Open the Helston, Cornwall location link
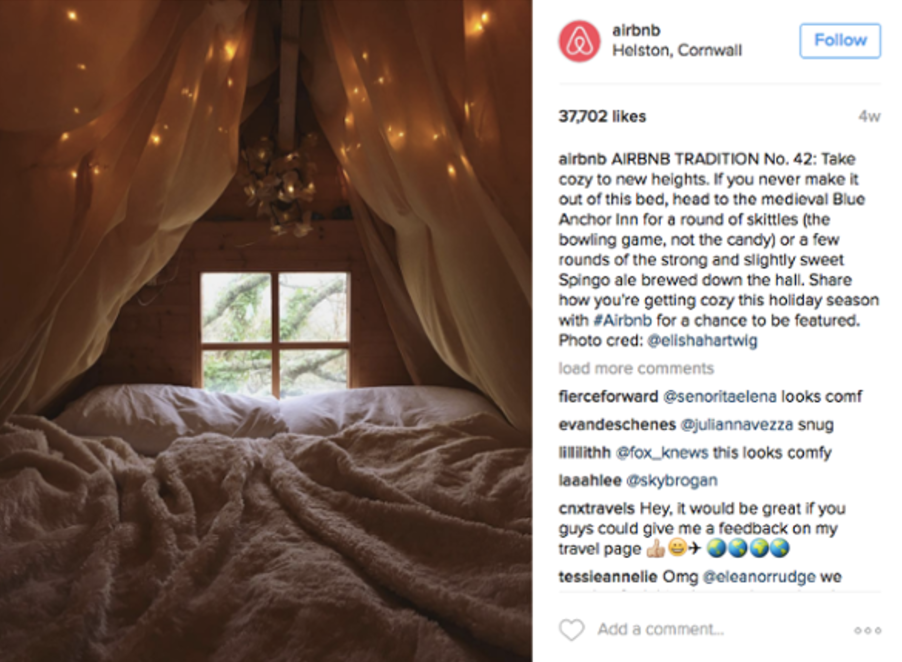This screenshot has width=902, height=662. coord(677,51)
